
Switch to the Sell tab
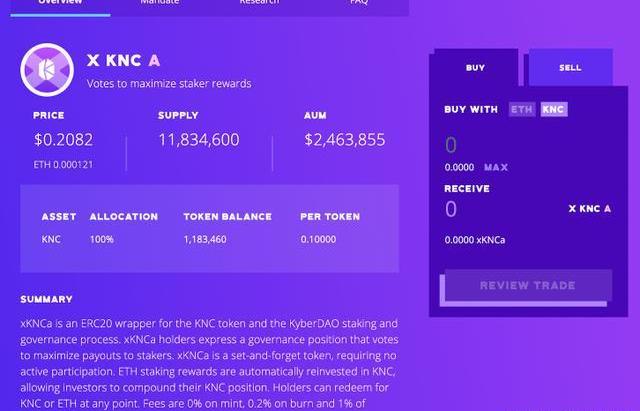tap(570, 68)
